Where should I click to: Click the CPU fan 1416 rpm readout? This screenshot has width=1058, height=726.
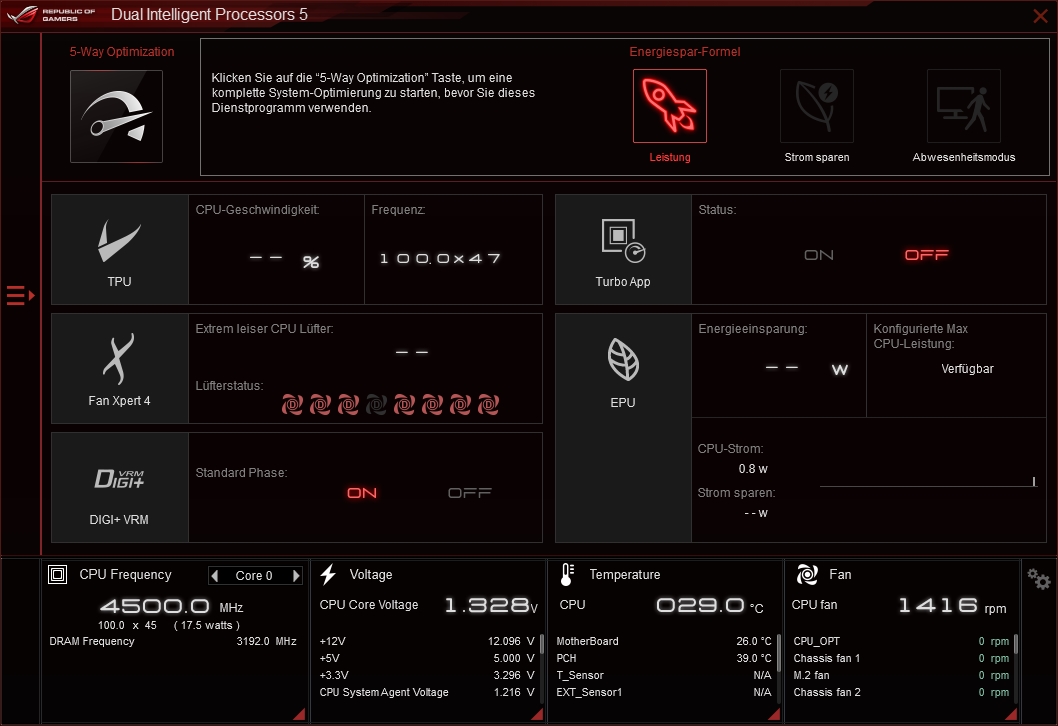point(952,605)
